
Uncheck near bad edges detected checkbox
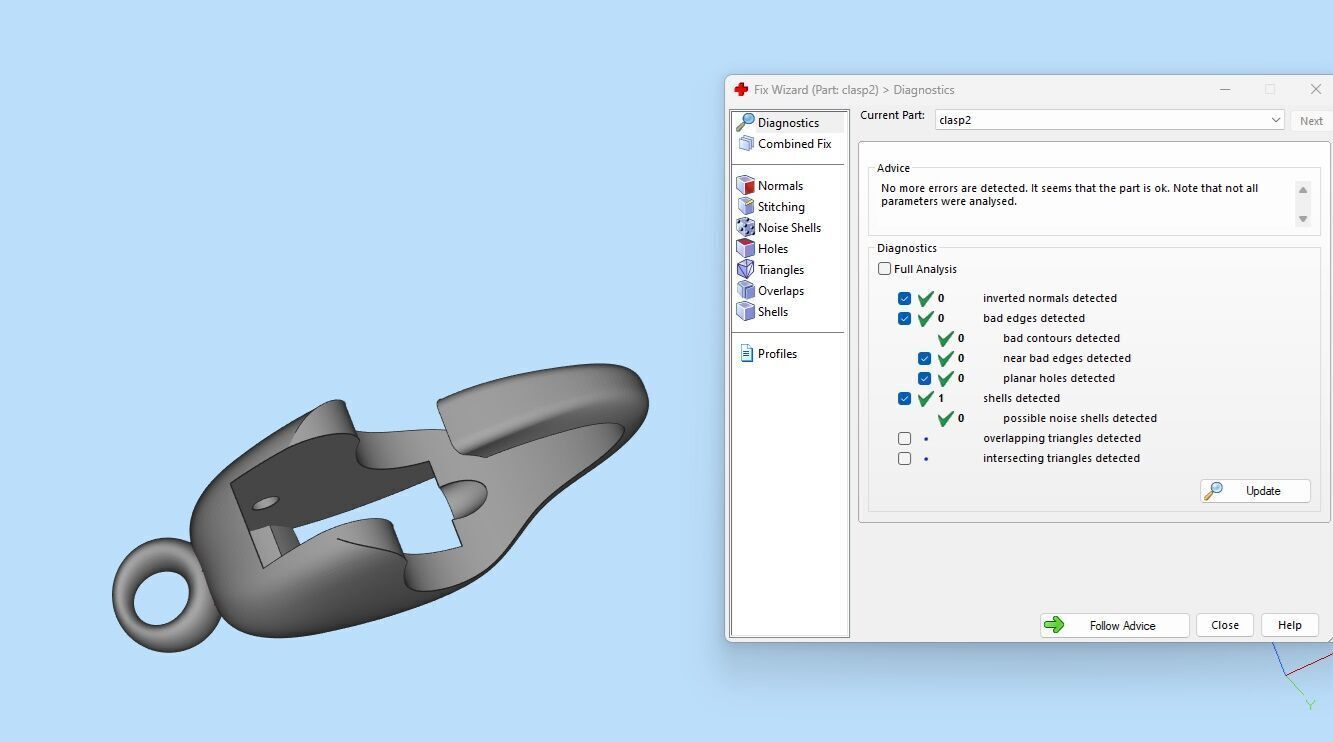924,358
